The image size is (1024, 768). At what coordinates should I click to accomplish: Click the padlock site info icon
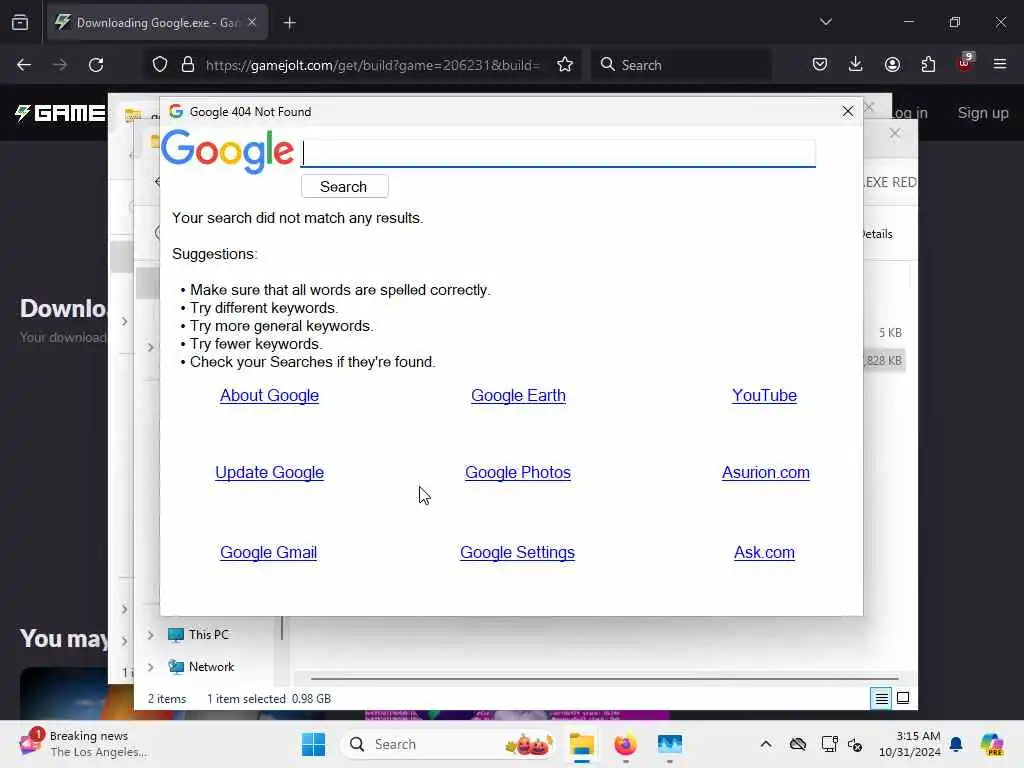tap(188, 65)
